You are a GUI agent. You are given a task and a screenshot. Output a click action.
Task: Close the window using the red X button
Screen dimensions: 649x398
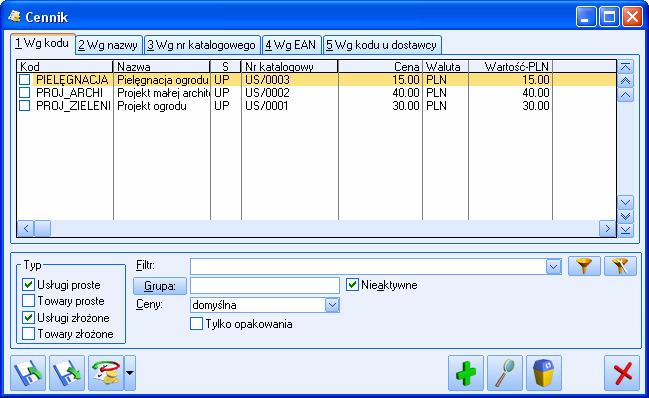click(x=622, y=373)
